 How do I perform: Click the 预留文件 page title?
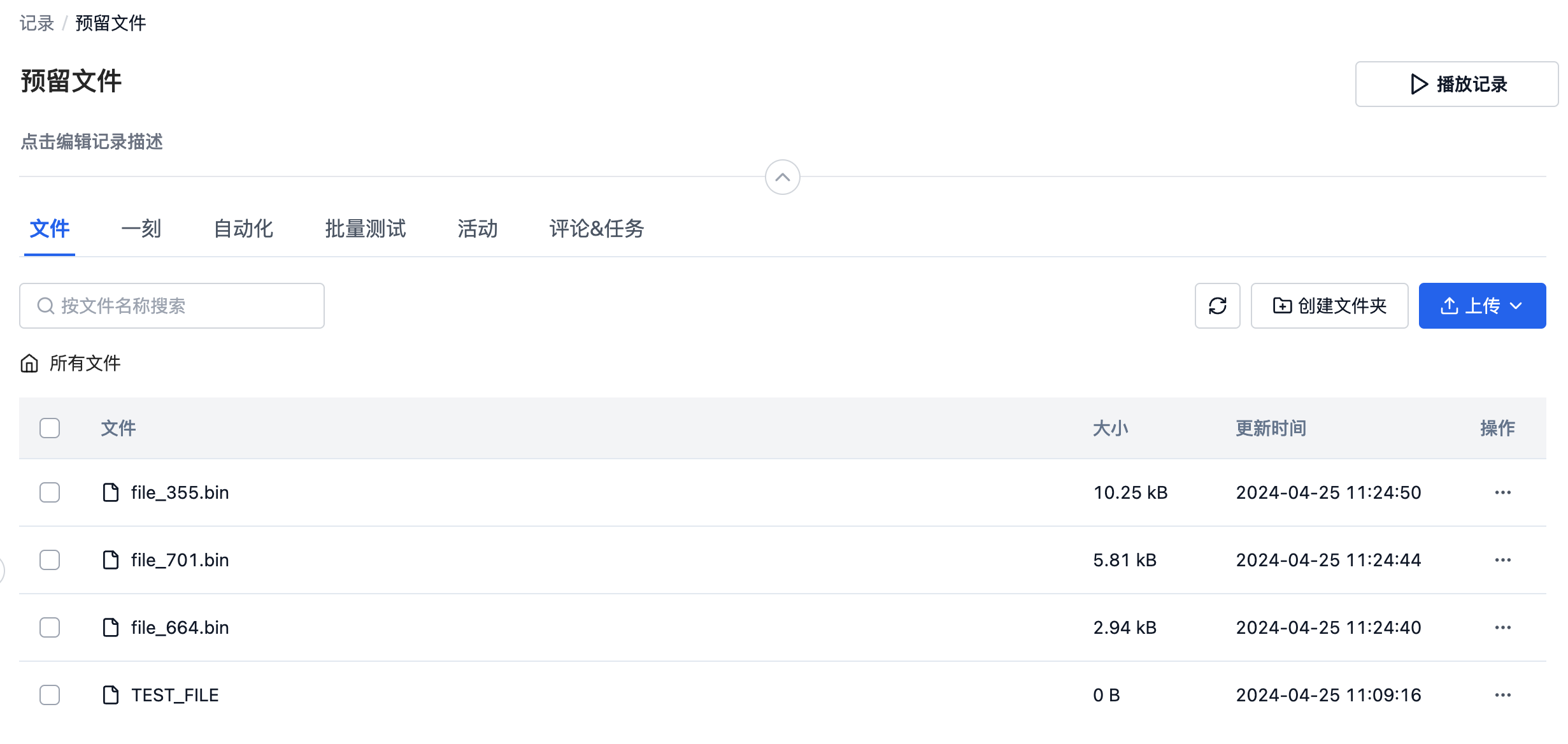coord(71,81)
